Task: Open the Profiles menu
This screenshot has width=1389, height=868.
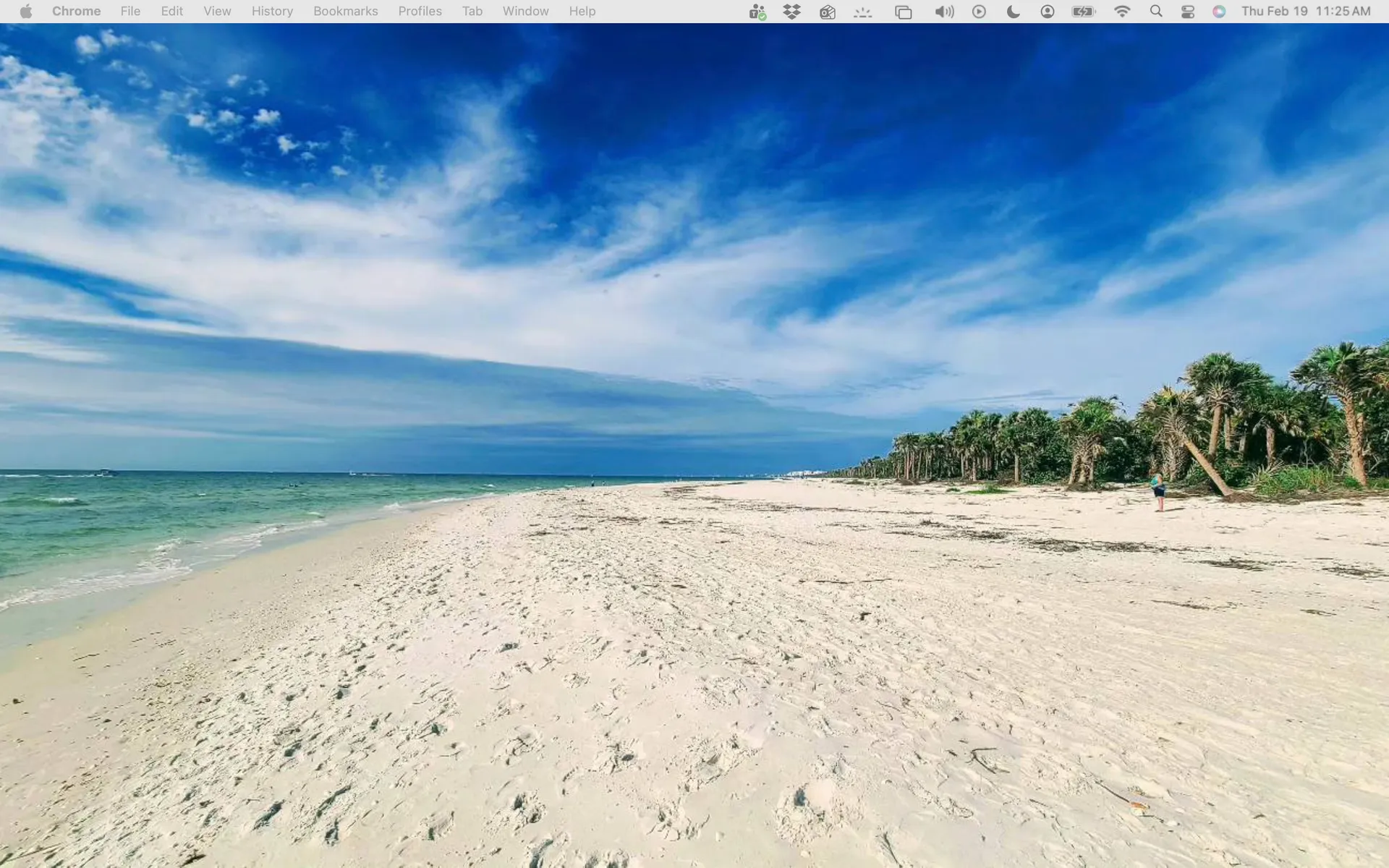Action: [420, 12]
